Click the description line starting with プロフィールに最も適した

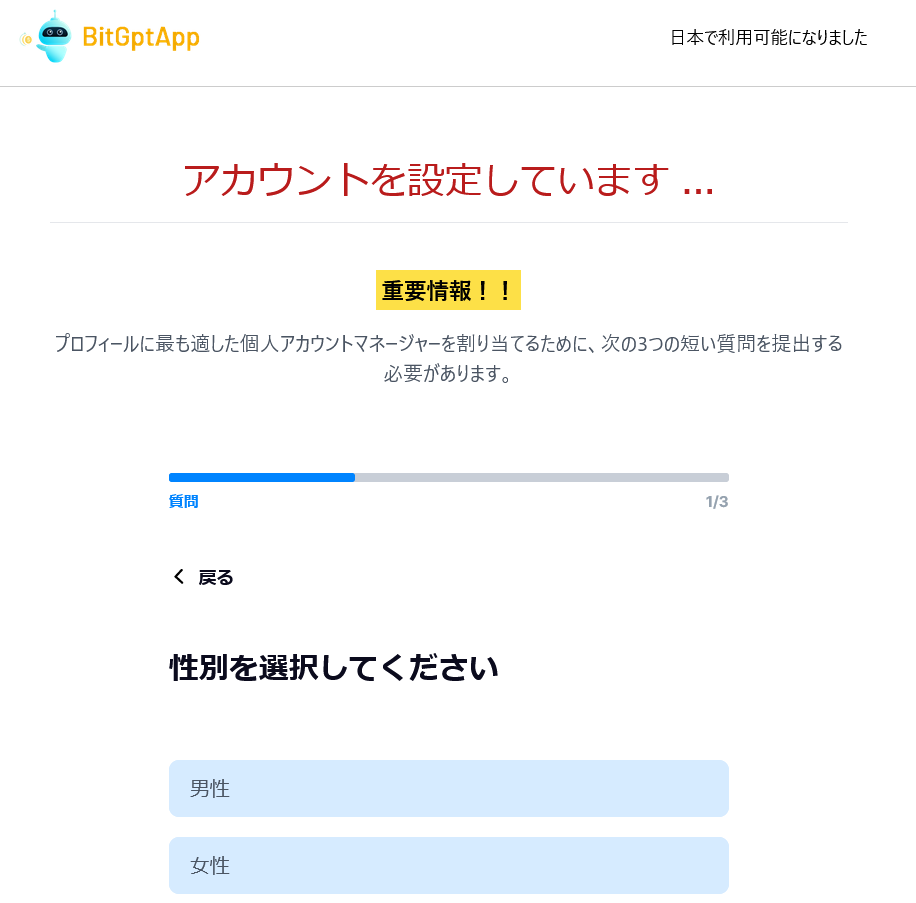pos(448,344)
